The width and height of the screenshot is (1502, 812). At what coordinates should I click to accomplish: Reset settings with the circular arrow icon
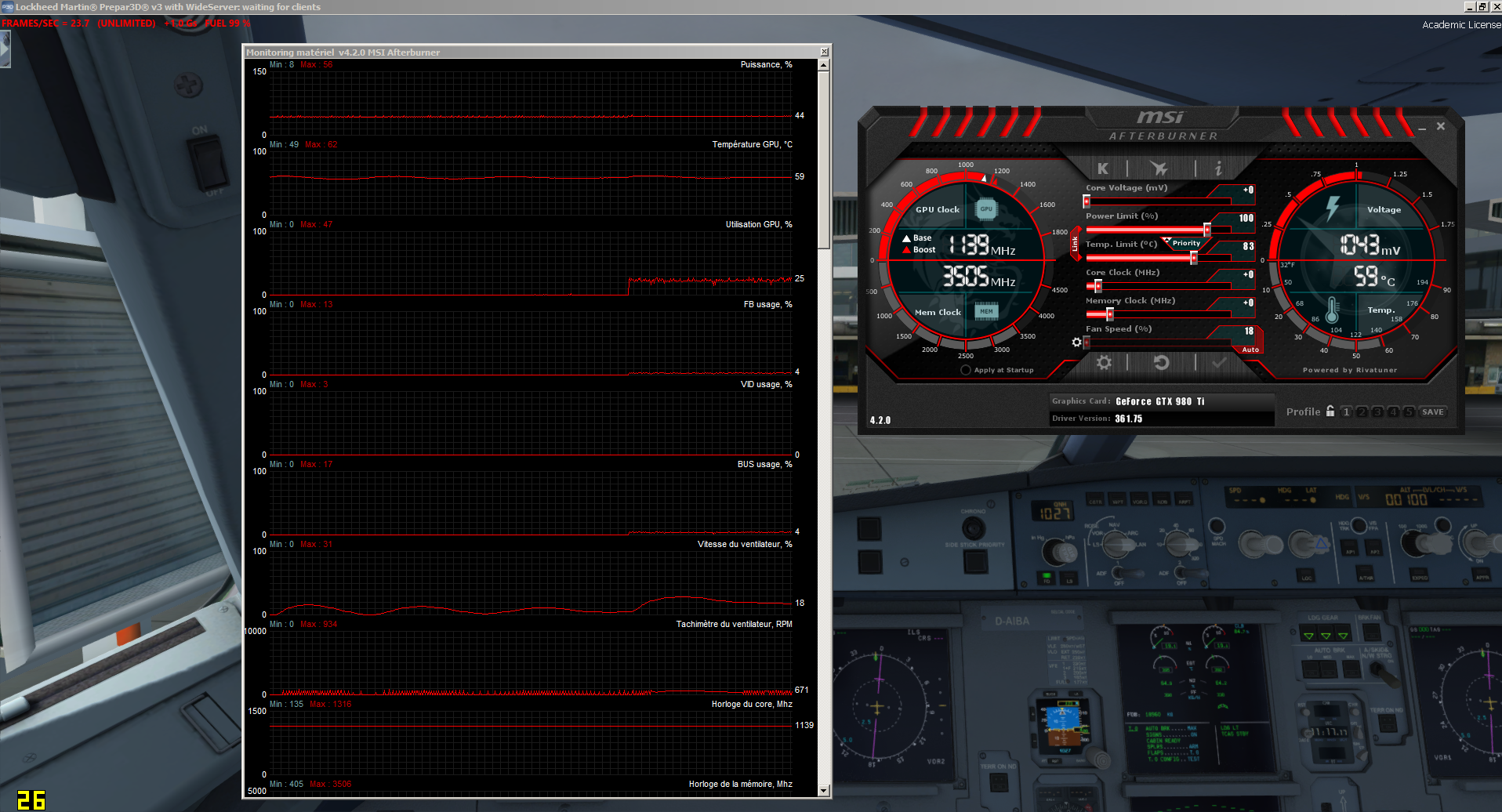1161,362
